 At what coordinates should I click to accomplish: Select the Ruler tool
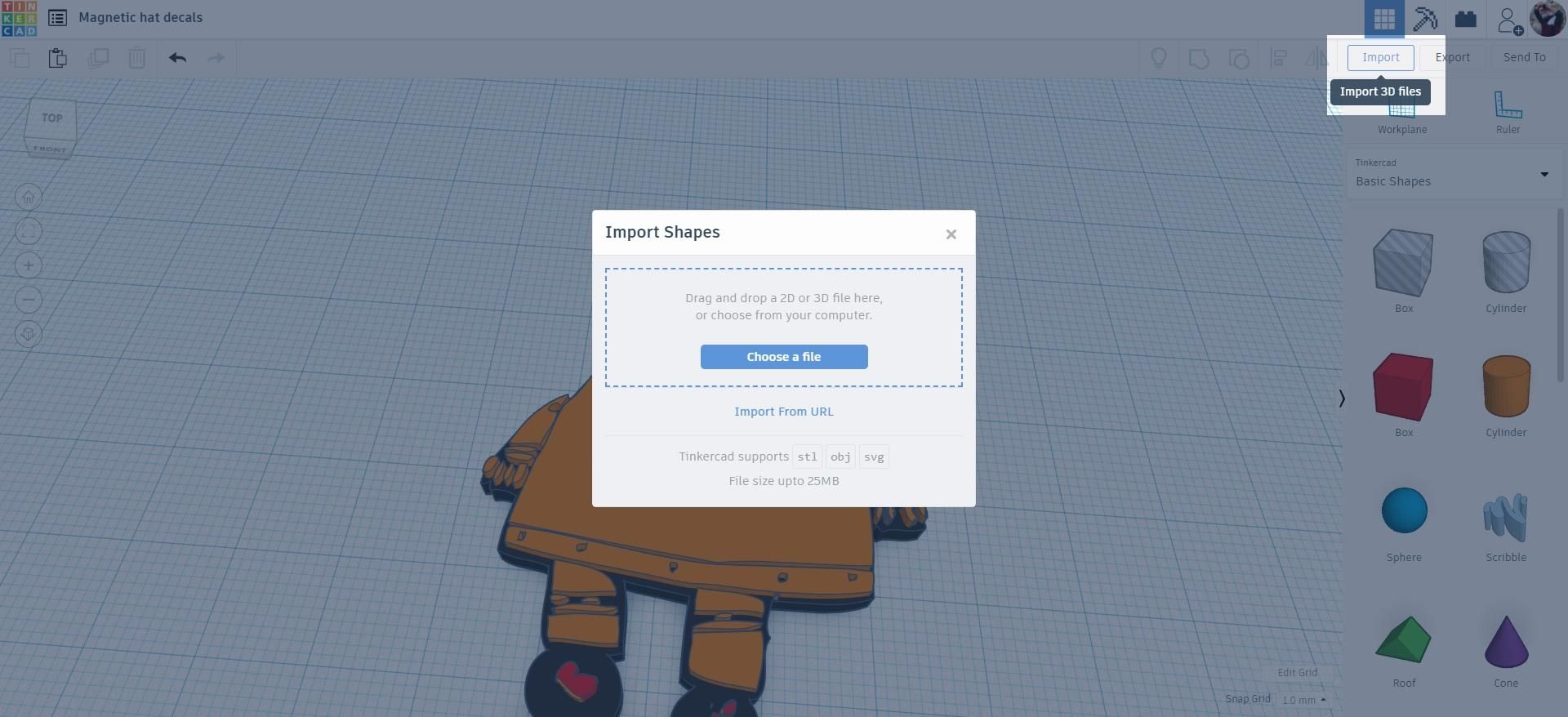1508,114
